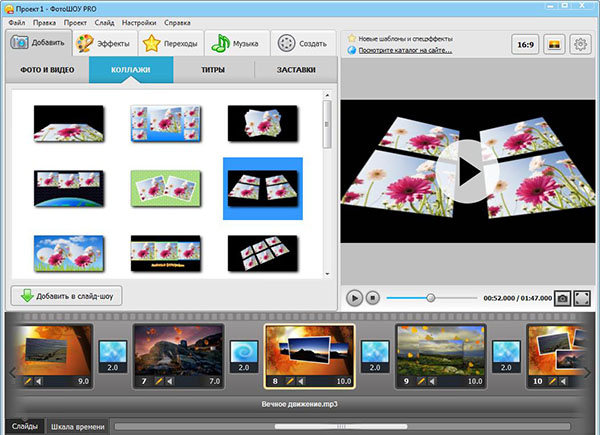600x435 pixels.
Task: Open the Переходы tab
Action: (x=170, y=44)
